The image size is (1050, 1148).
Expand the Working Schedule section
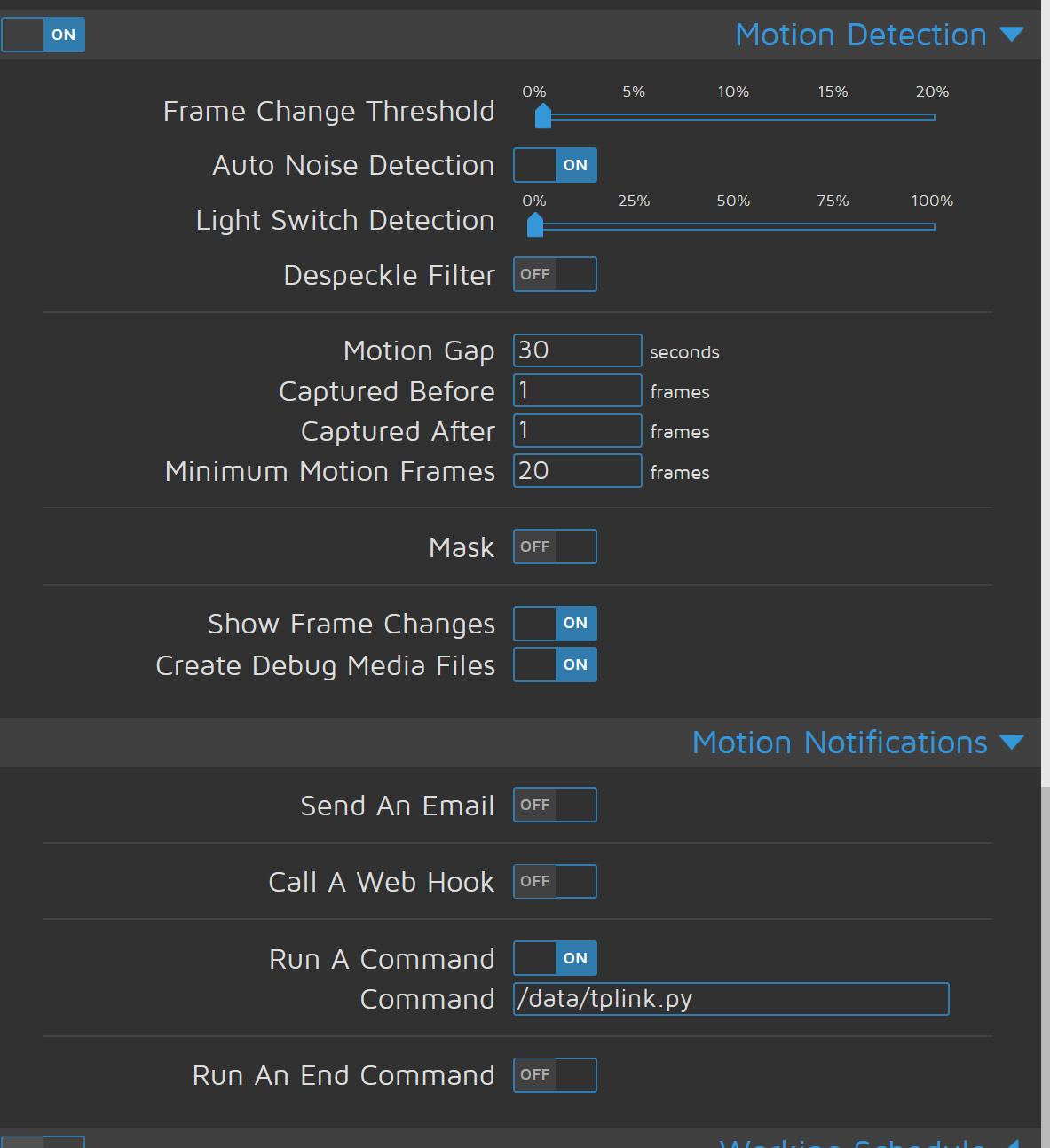coord(1014,1141)
